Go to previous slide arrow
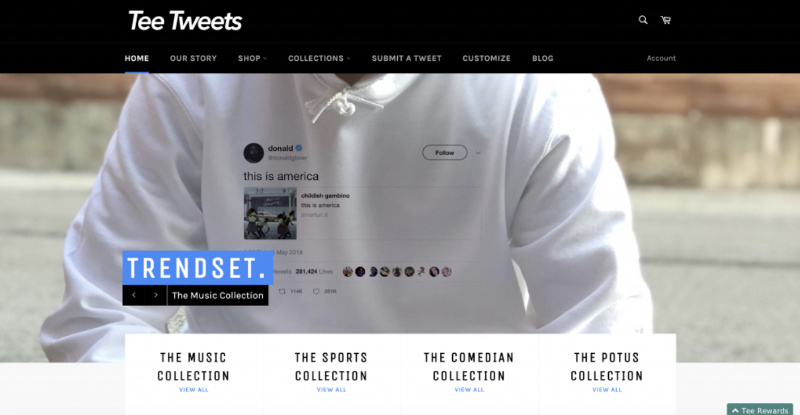Screen dimensions: 800x415 point(134,295)
